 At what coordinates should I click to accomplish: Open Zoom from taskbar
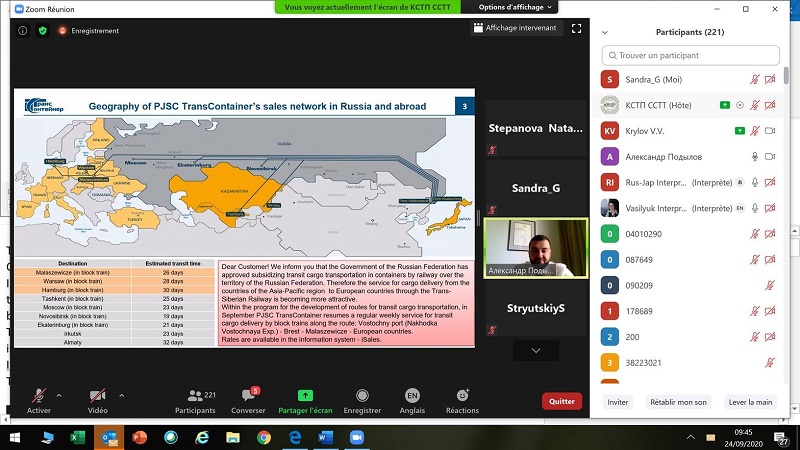coord(357,438)
